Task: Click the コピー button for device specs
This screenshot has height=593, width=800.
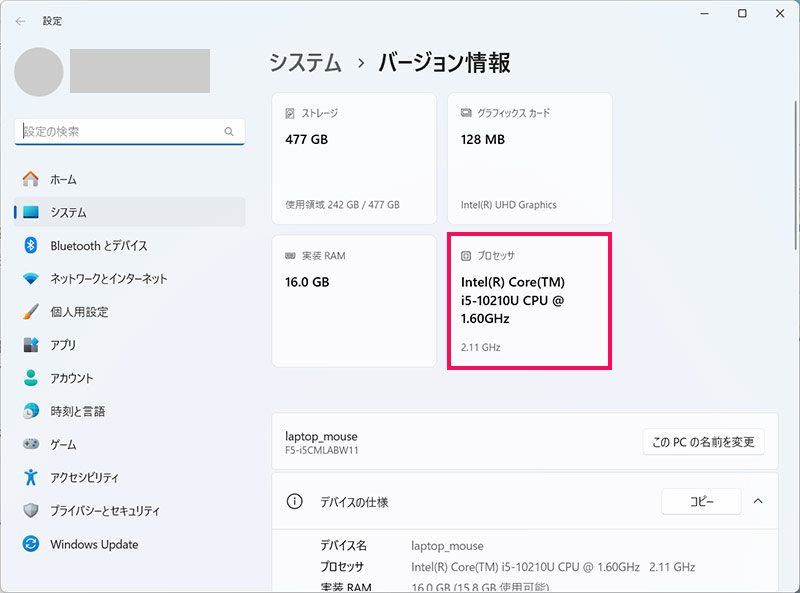Action: tap(702, 502)
